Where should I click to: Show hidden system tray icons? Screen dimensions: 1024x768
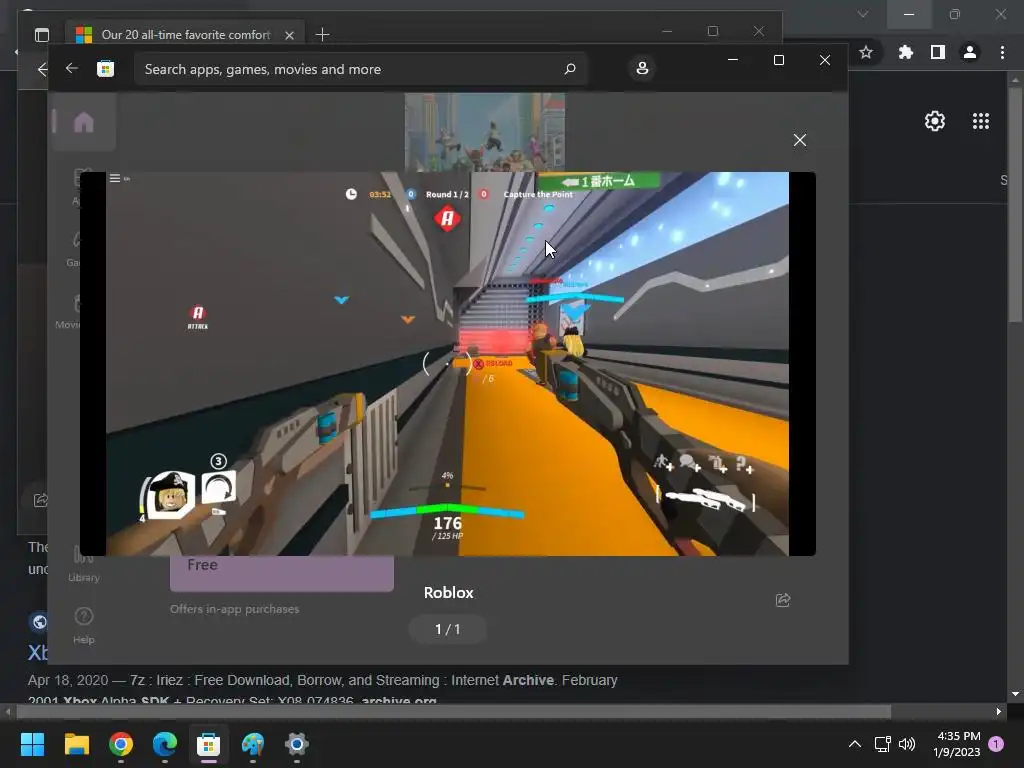[x=854, y=744]
